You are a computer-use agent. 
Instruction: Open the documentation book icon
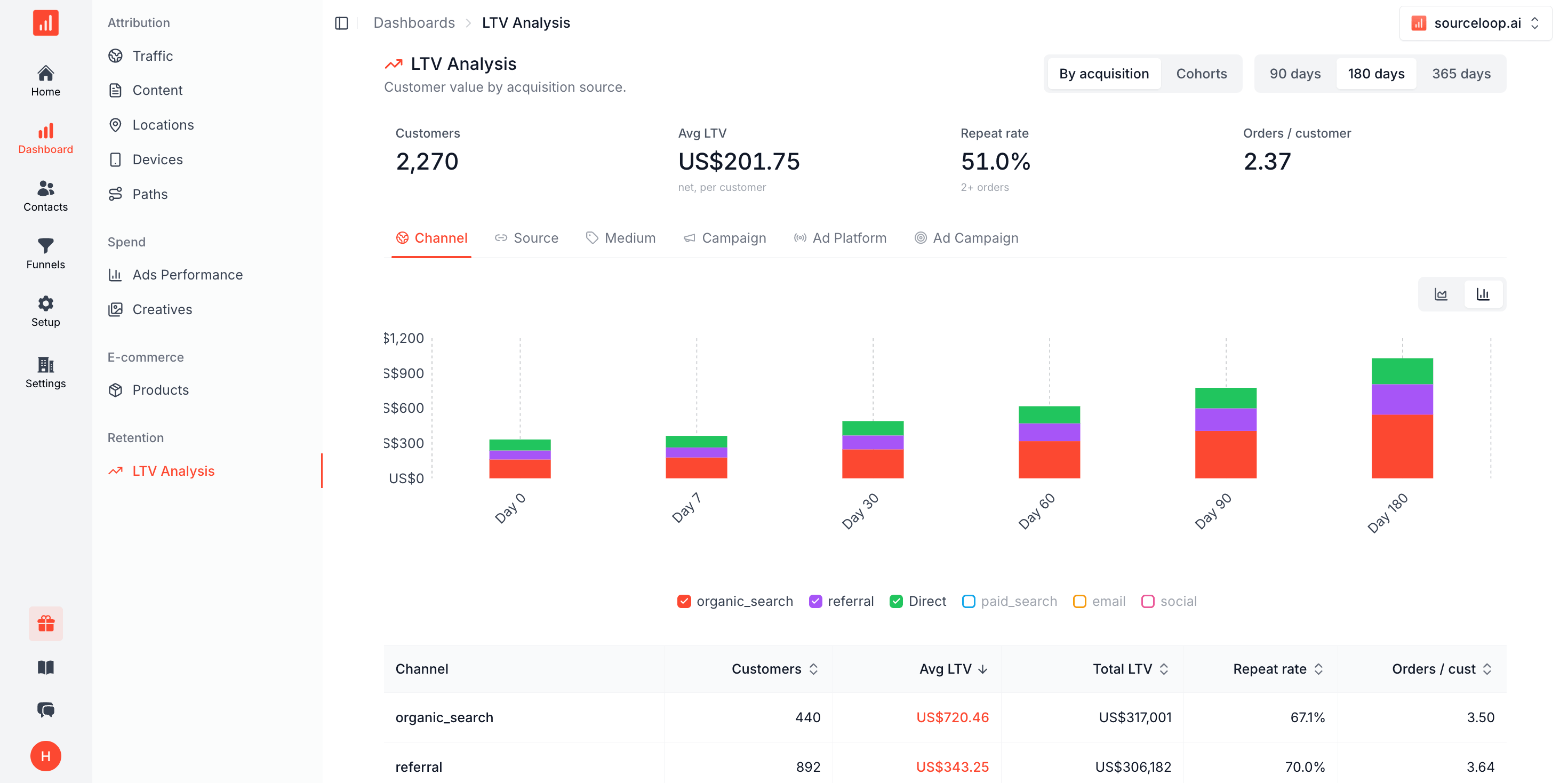(x=46, y=667)
